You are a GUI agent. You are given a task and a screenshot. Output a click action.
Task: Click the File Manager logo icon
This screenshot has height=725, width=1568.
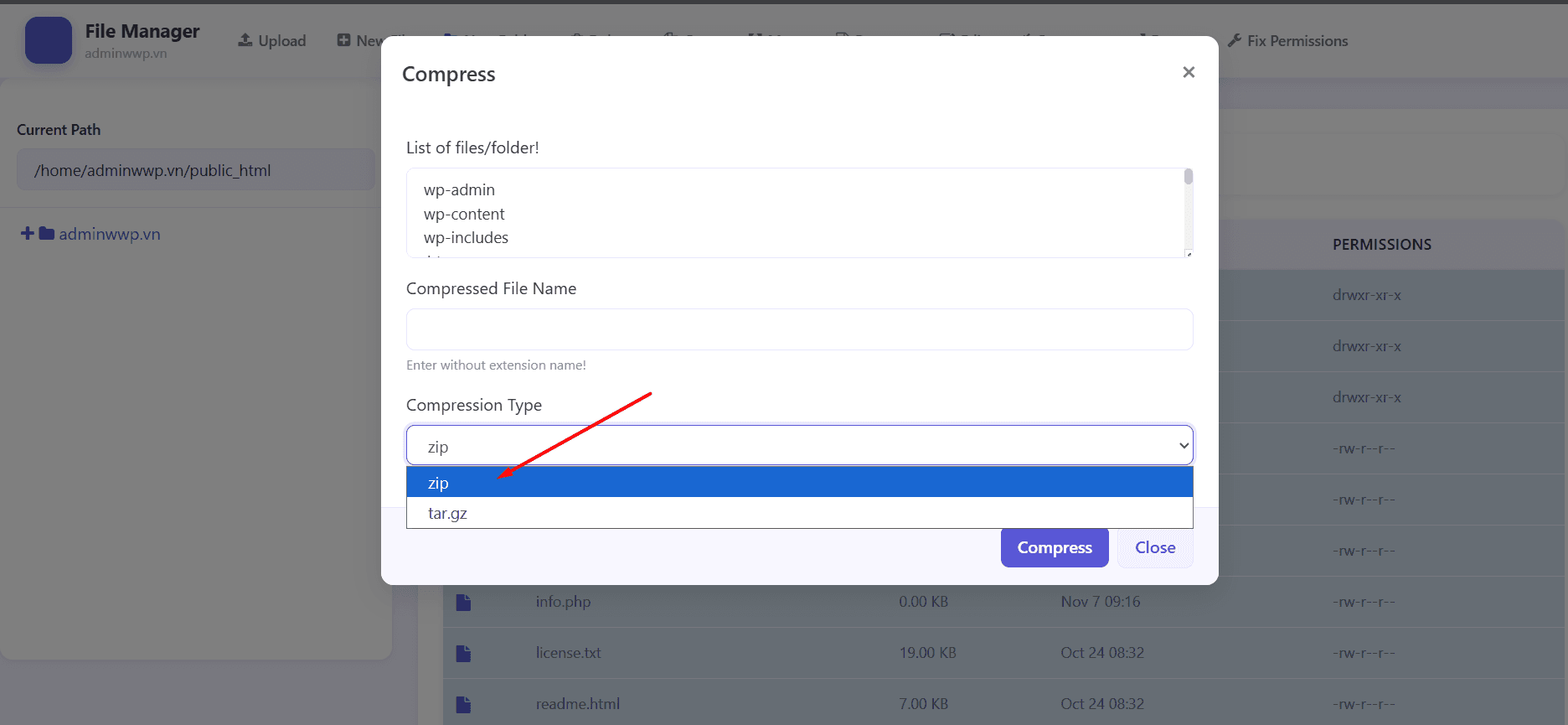[49, 40]
